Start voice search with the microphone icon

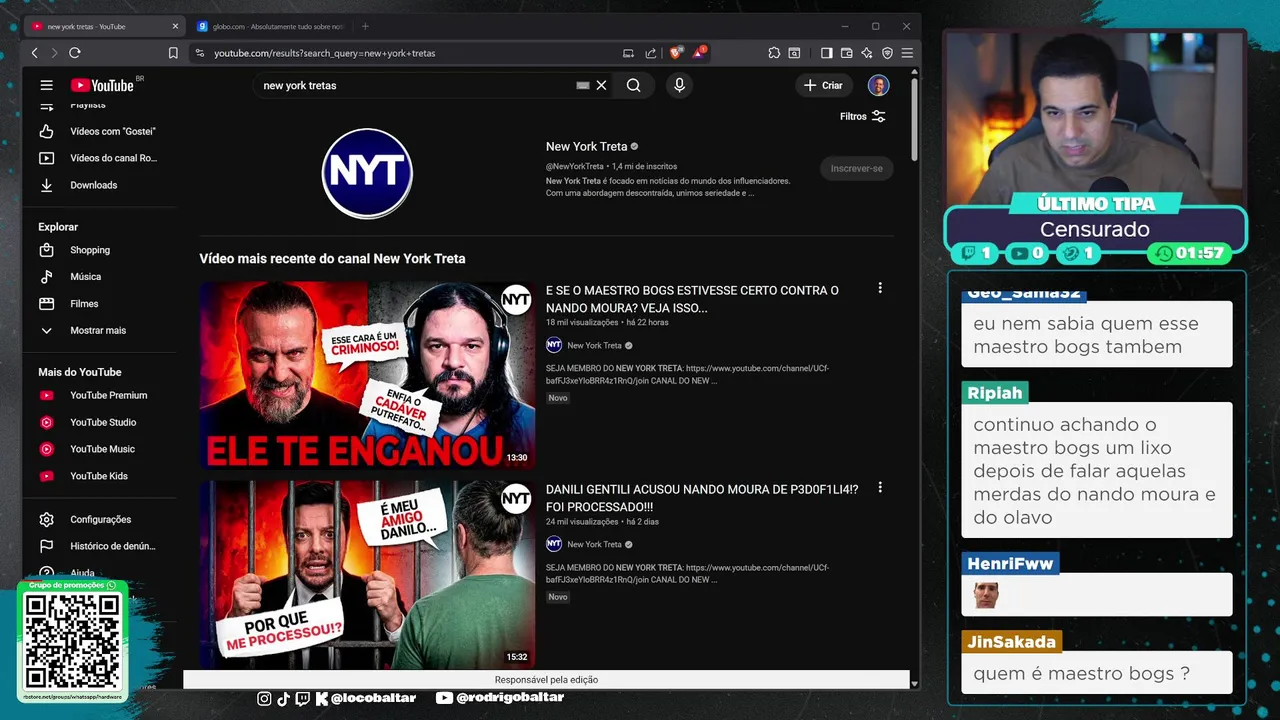coord(679,85)
